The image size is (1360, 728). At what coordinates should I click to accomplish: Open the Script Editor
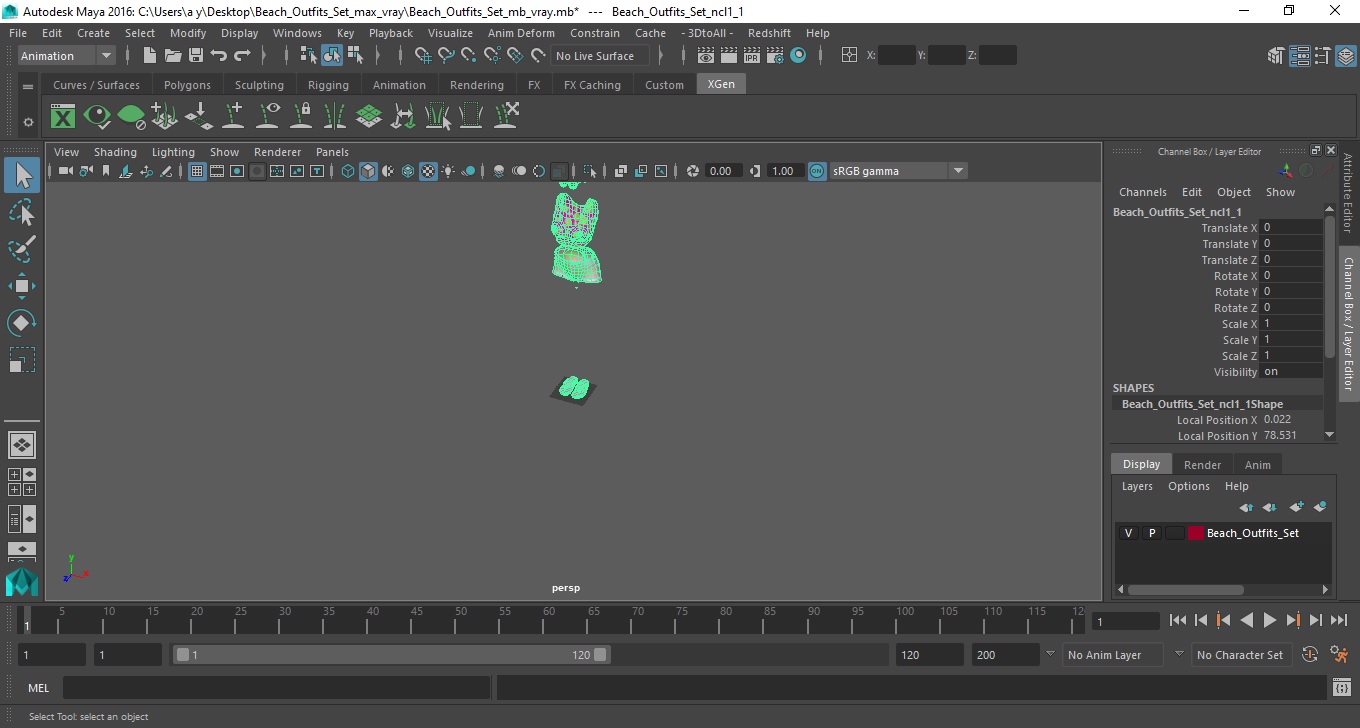point(1342,688)
